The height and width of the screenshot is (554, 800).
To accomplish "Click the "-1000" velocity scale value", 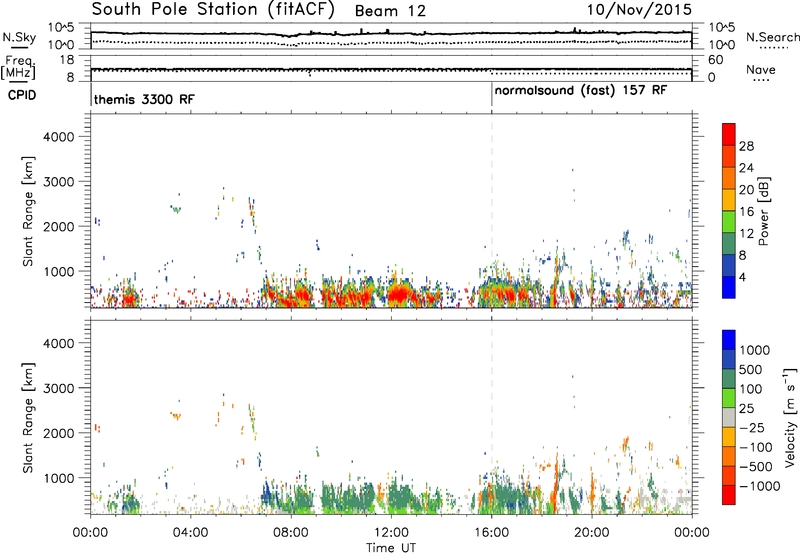I will point(759,486).
